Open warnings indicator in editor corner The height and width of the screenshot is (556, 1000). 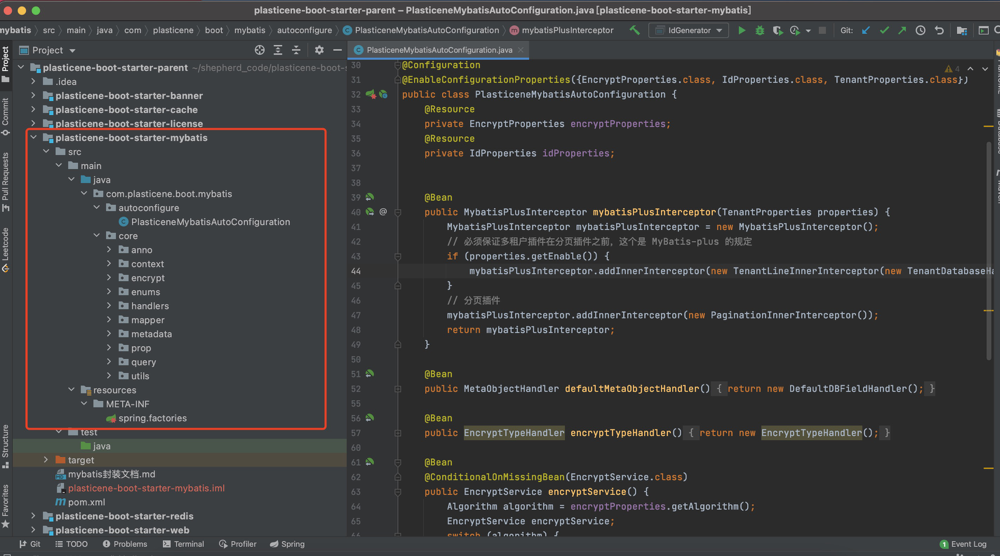point(952,68)
